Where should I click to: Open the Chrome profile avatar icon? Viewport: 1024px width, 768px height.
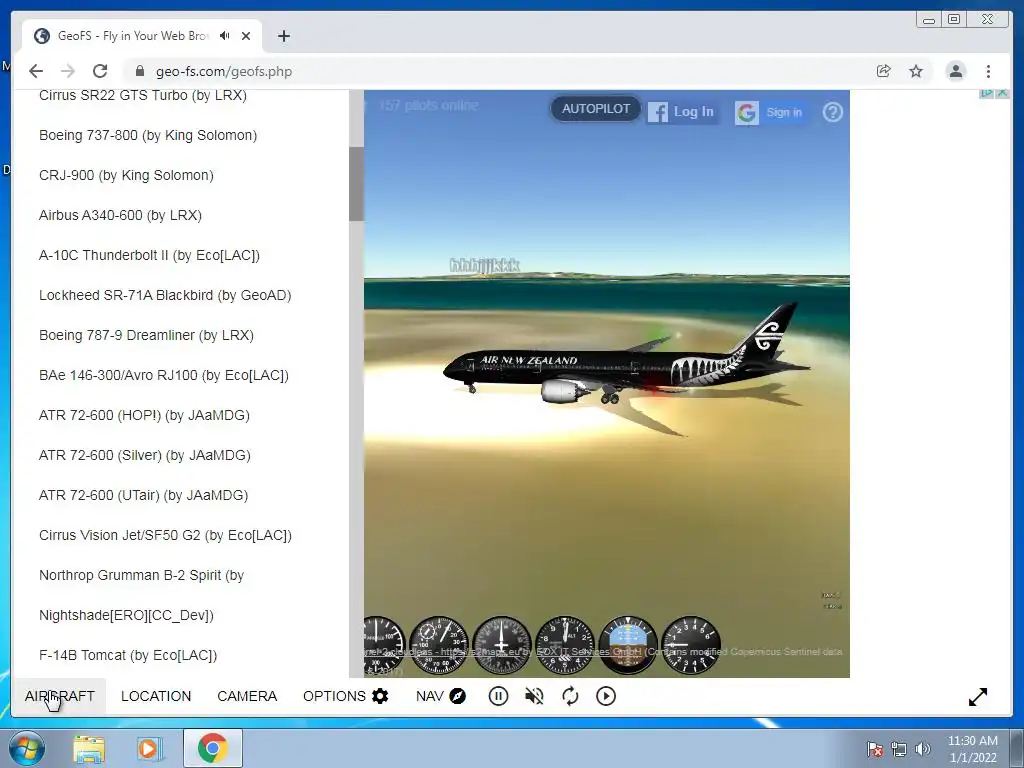[x=955, y=71]
